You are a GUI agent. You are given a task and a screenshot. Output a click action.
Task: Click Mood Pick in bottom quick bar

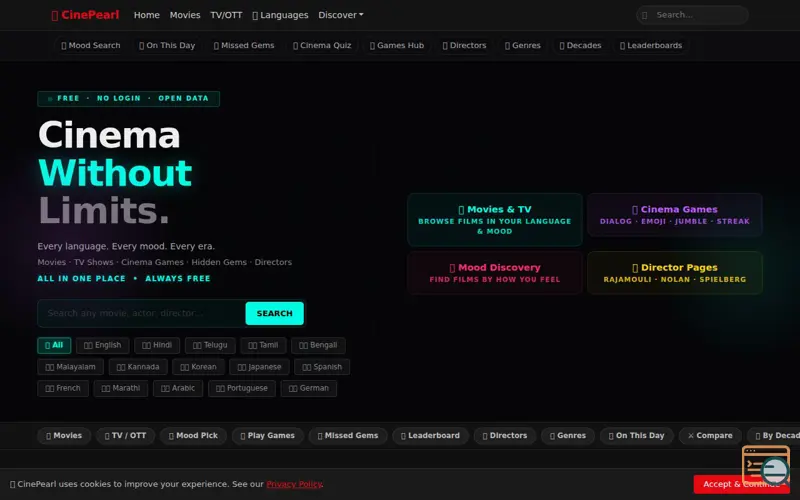193,436
